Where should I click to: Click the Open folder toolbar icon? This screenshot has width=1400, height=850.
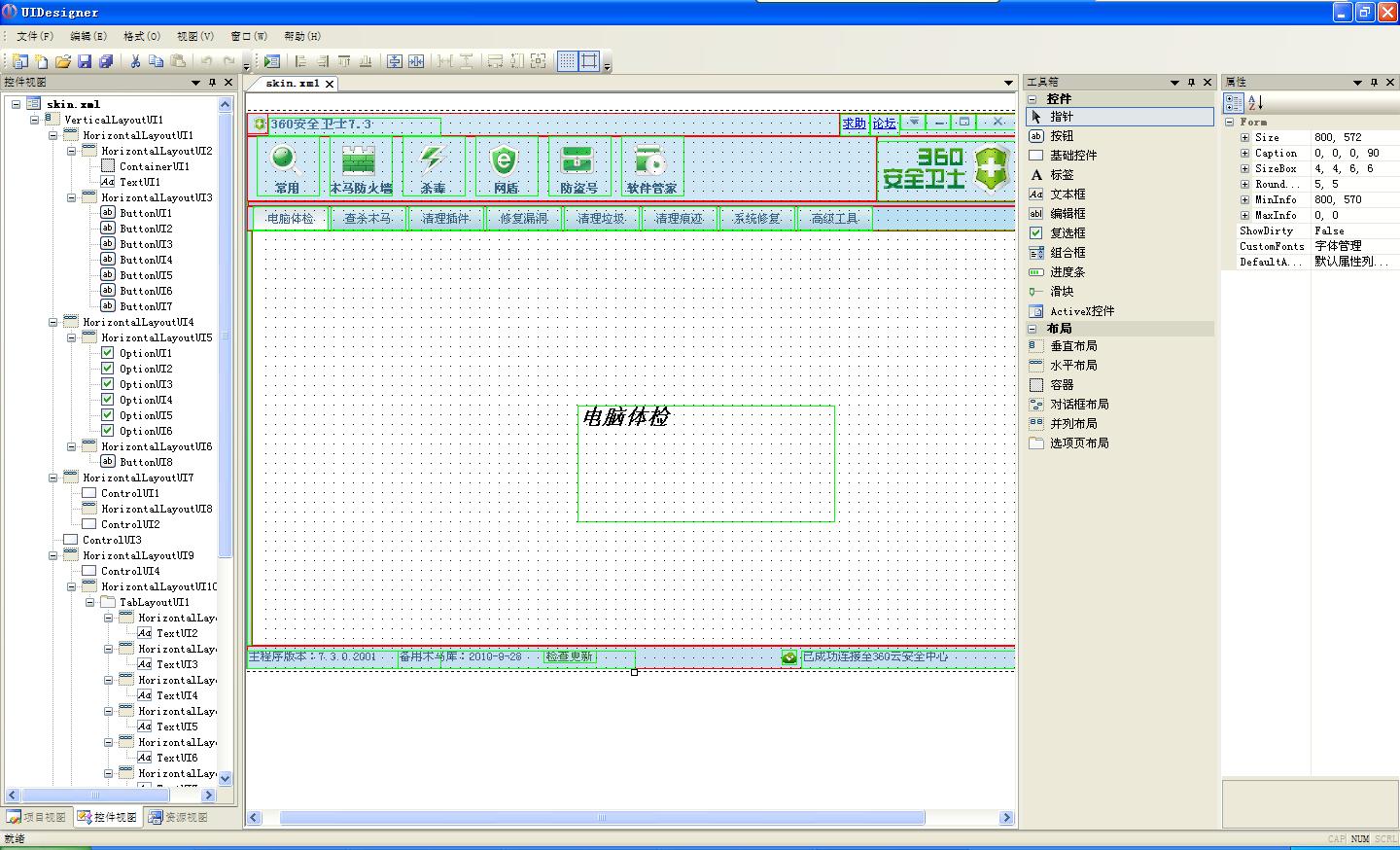63,61
